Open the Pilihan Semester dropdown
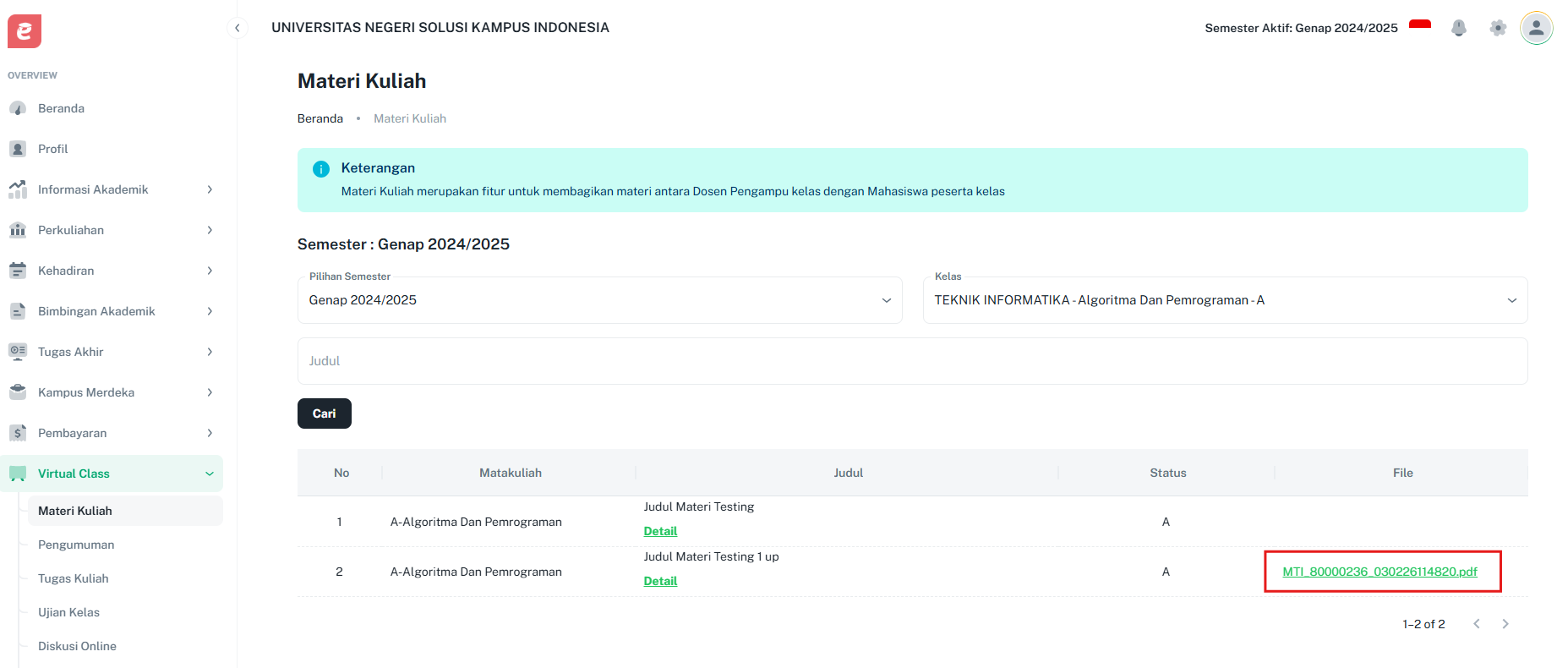 (x=600, y=300)
